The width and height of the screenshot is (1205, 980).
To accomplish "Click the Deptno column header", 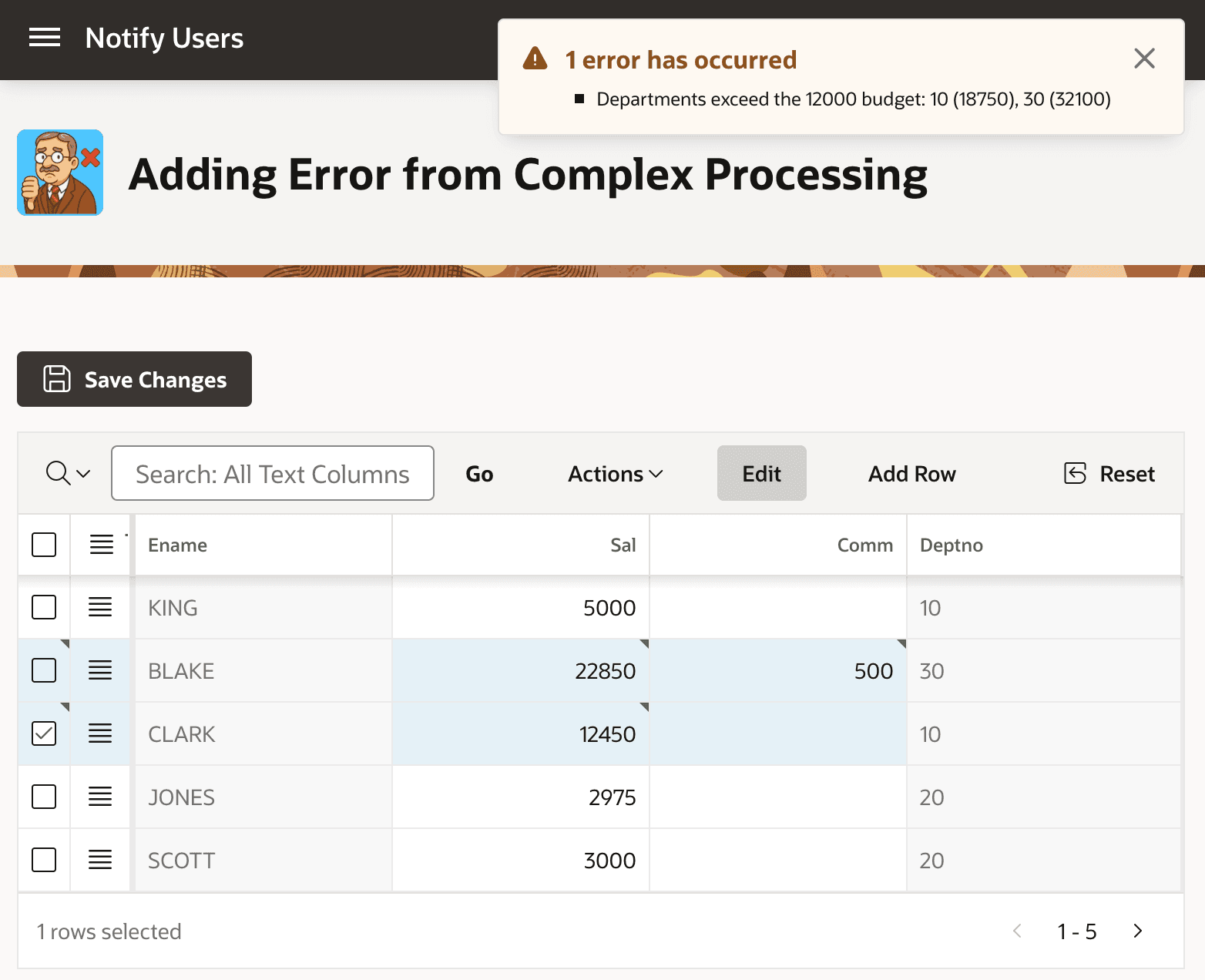I will tap(1044, 545).
